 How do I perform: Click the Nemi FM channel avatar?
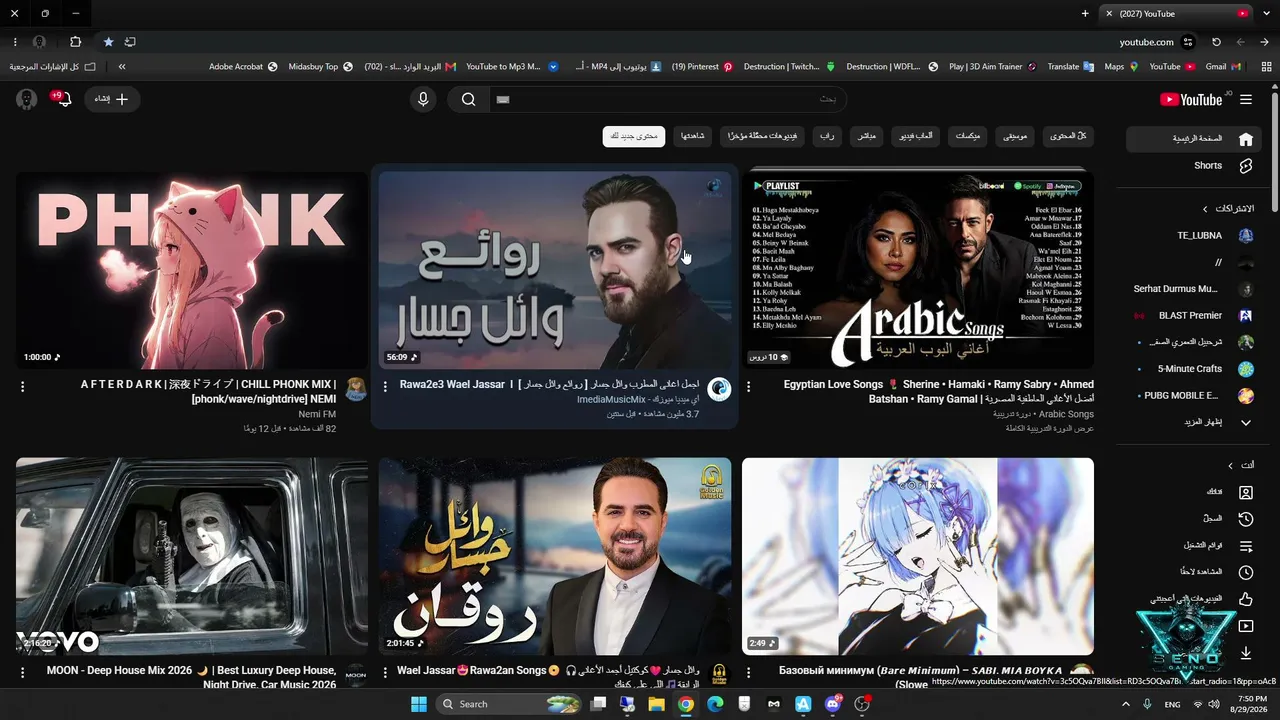pyautogui.click(x=356, y=389)
